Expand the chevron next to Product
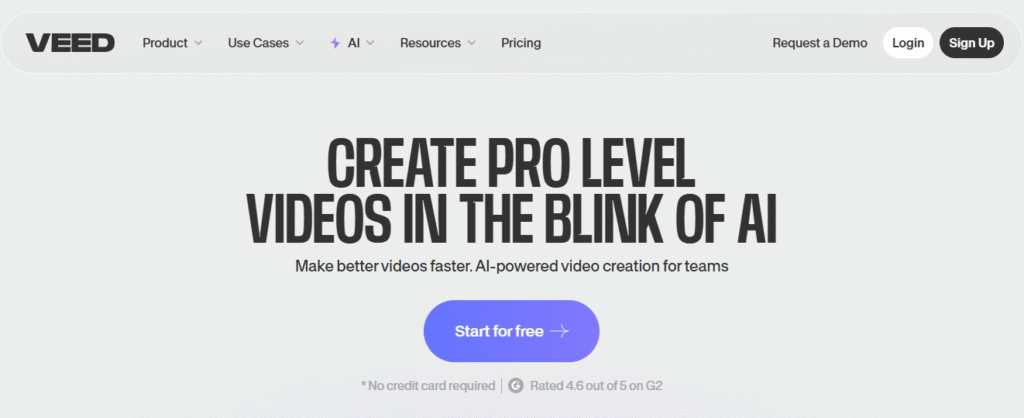Image resolution: width=1024 pixels, height=418 pixels. tap(198, 43)
